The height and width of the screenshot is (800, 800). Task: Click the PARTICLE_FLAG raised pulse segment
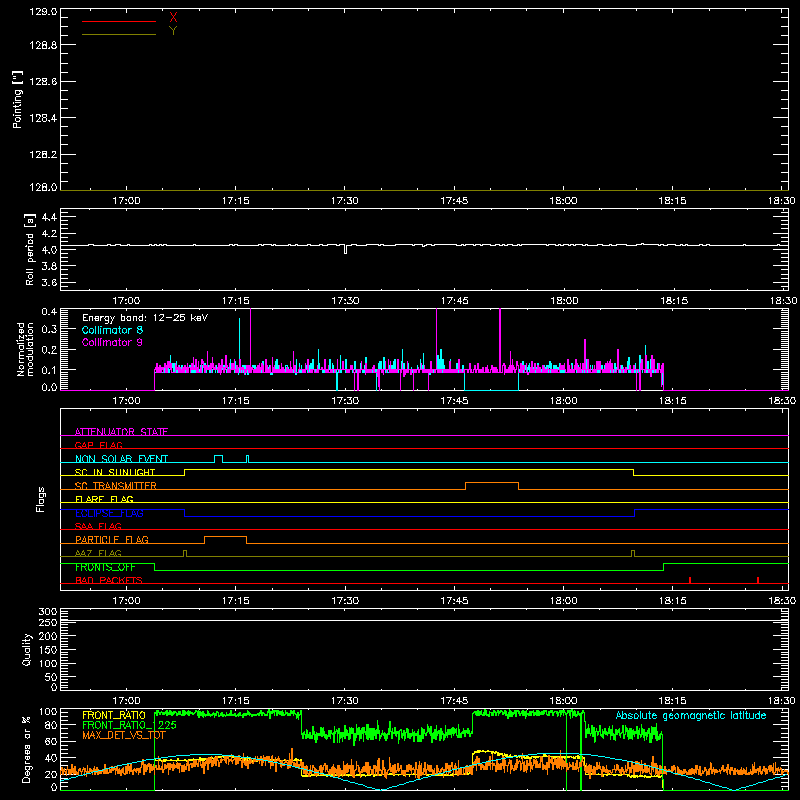click(x=225, y=537)
